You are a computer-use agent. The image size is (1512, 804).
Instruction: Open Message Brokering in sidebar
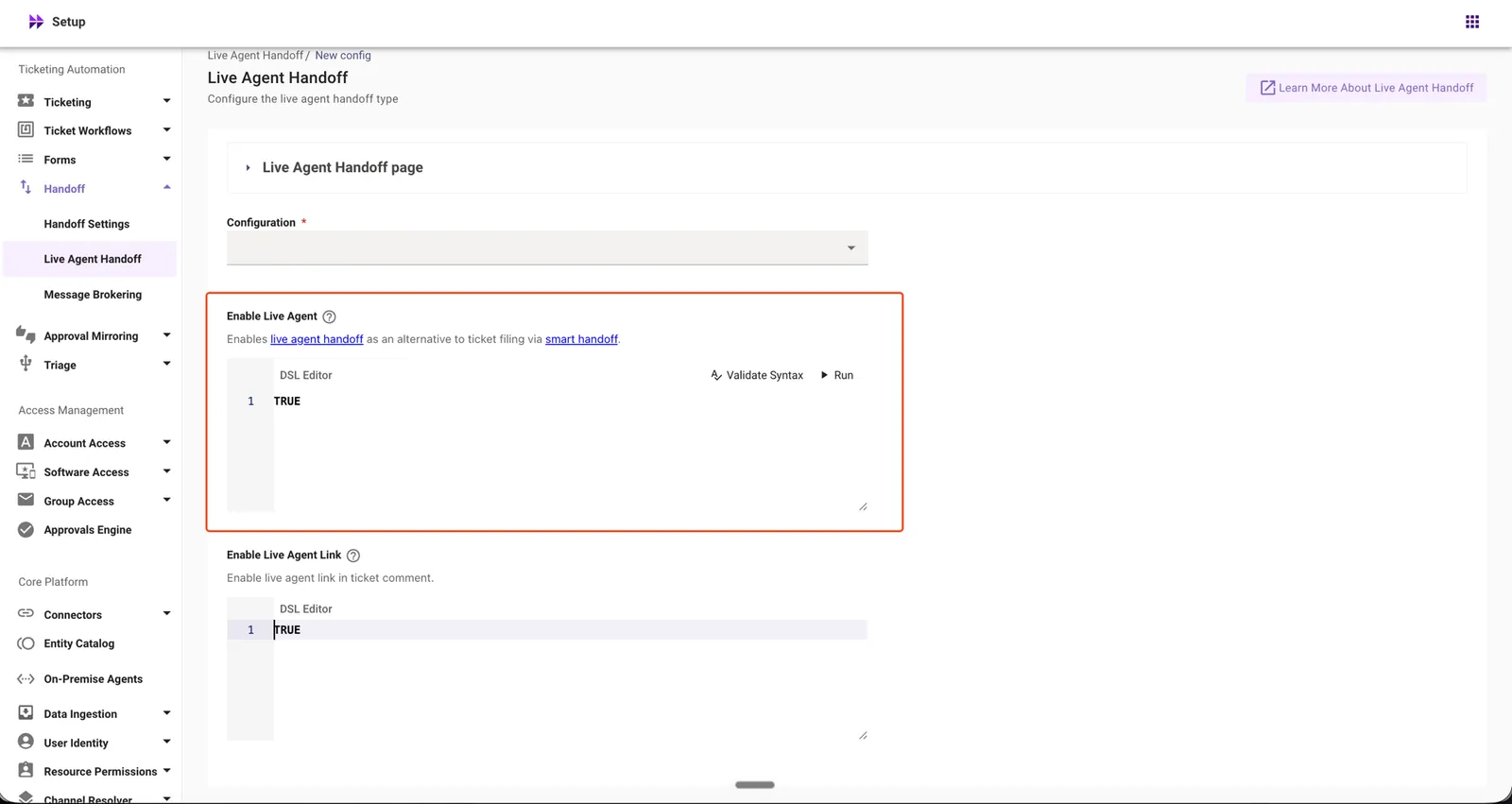point(93,295)
